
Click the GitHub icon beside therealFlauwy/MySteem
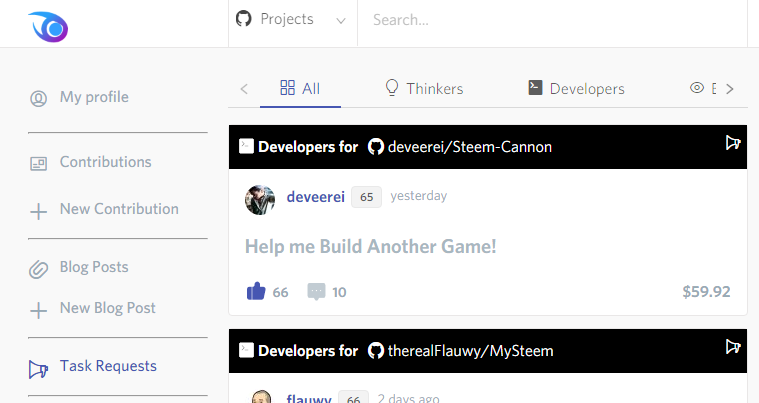pos(376,351)
